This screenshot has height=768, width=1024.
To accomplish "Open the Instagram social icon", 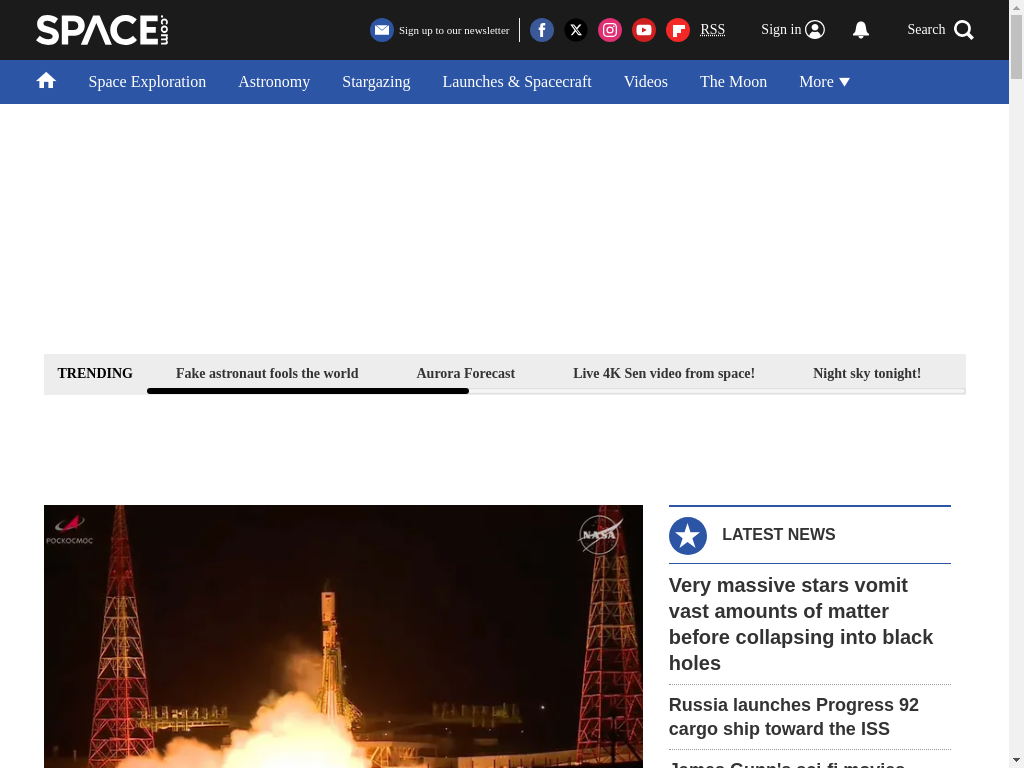I will (610, 30).
